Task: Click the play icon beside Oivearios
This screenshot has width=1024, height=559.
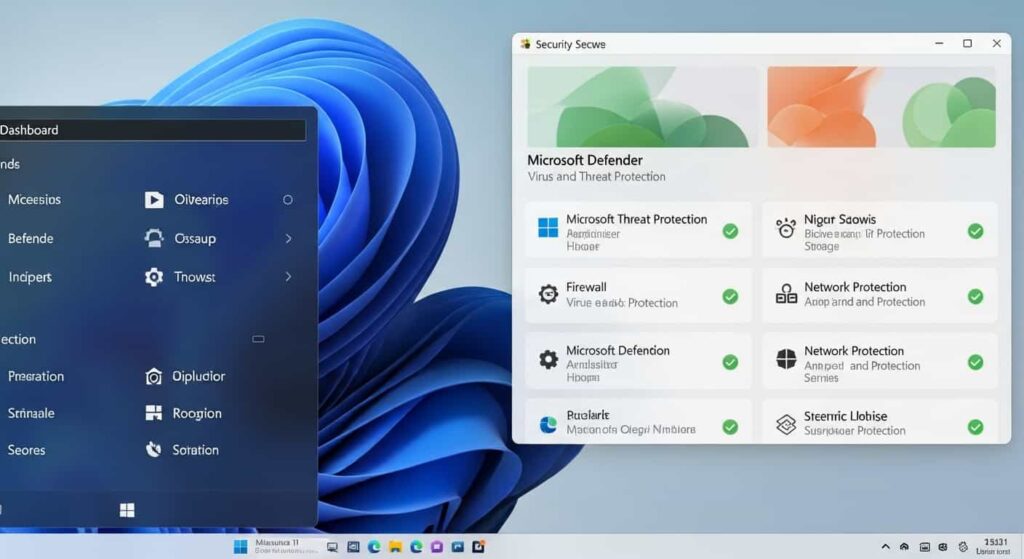Action: point(154,200)
